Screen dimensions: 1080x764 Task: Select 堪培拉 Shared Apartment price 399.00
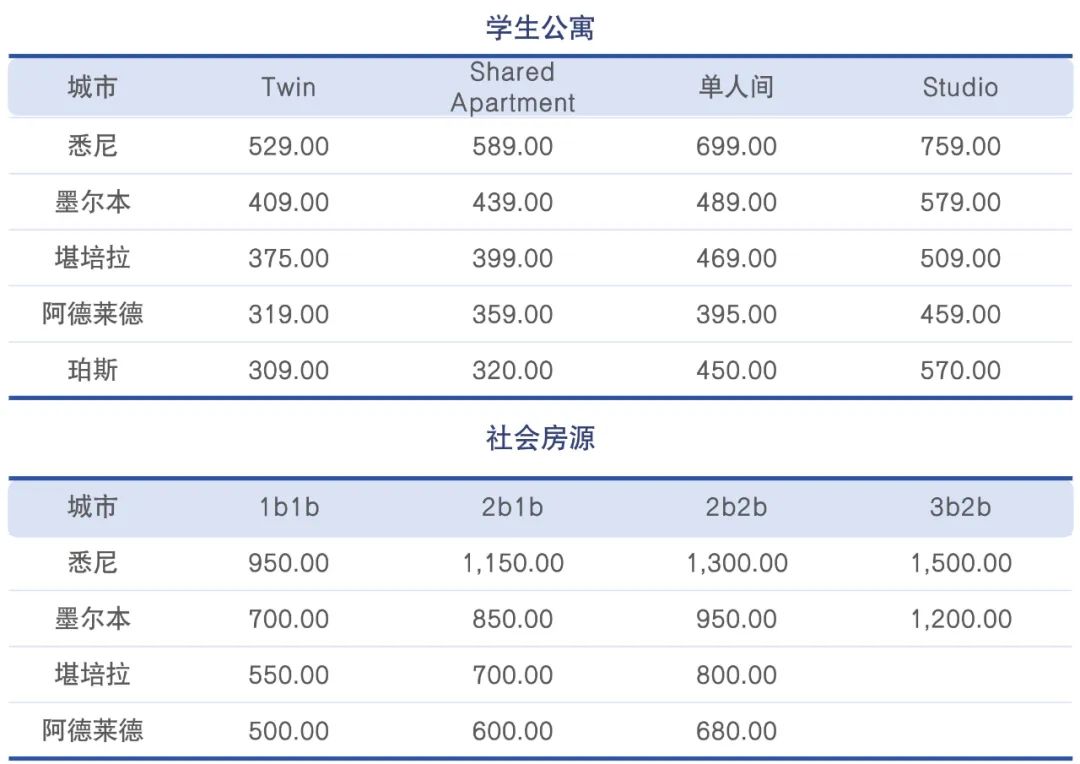pos(512,258)
